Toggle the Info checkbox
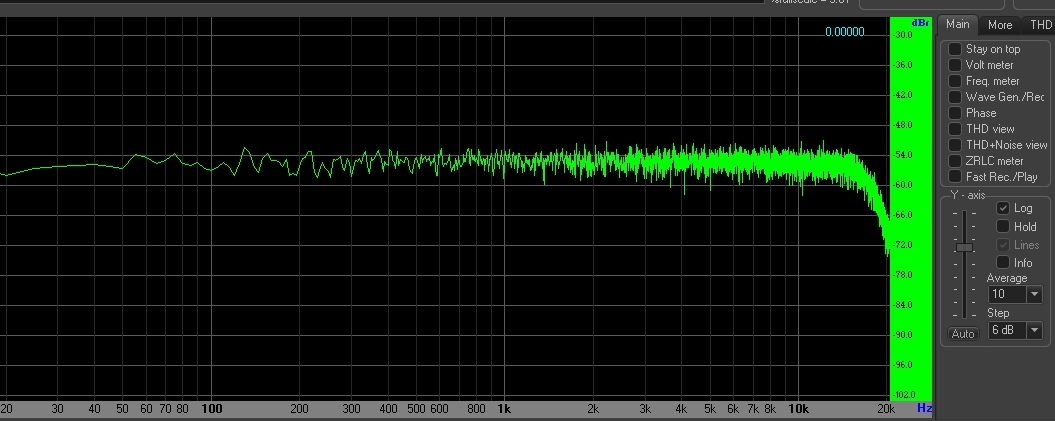This screenshot has width=1055, height=421. point(1003,262)
